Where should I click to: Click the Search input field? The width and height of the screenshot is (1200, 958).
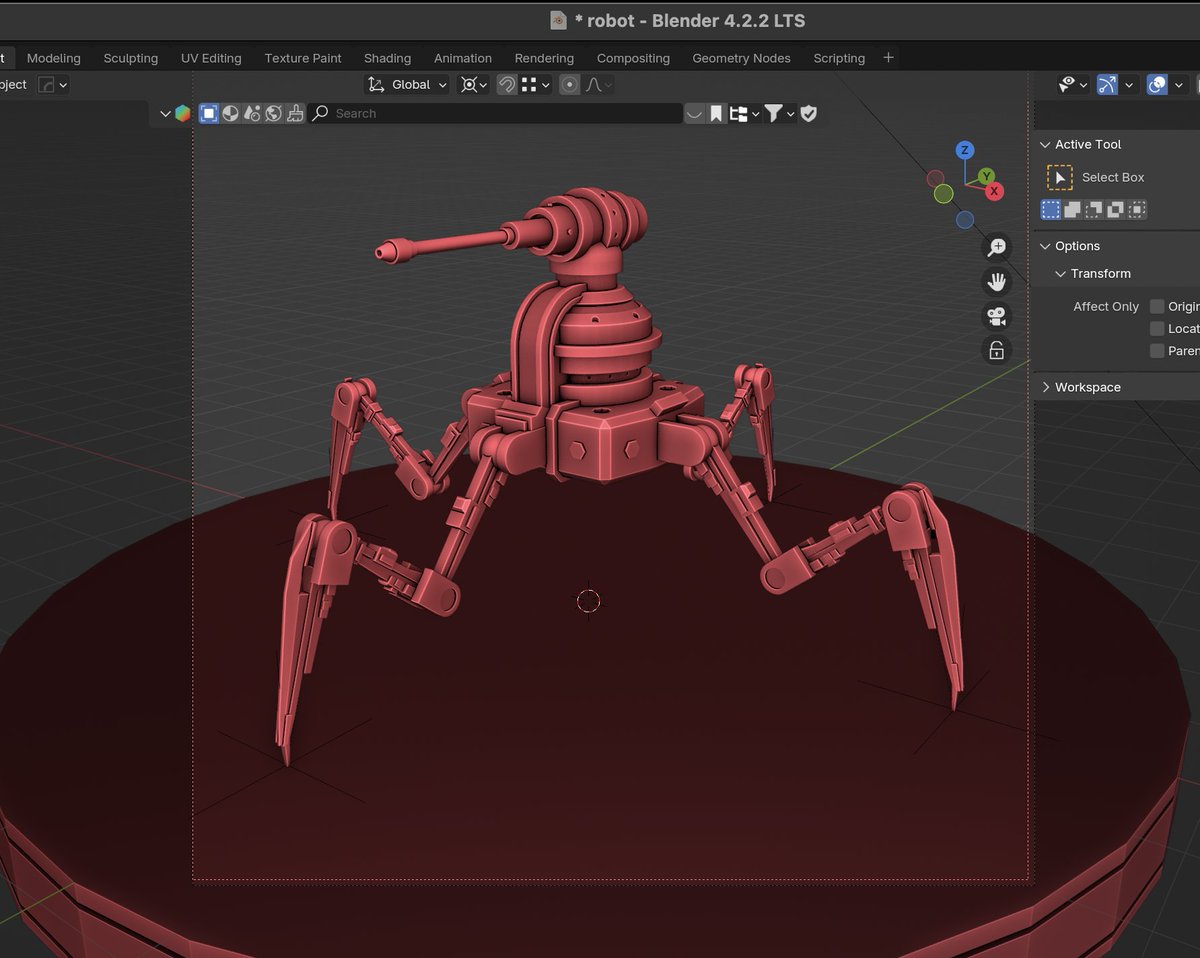pyautogui.click(x=495, y=113)
